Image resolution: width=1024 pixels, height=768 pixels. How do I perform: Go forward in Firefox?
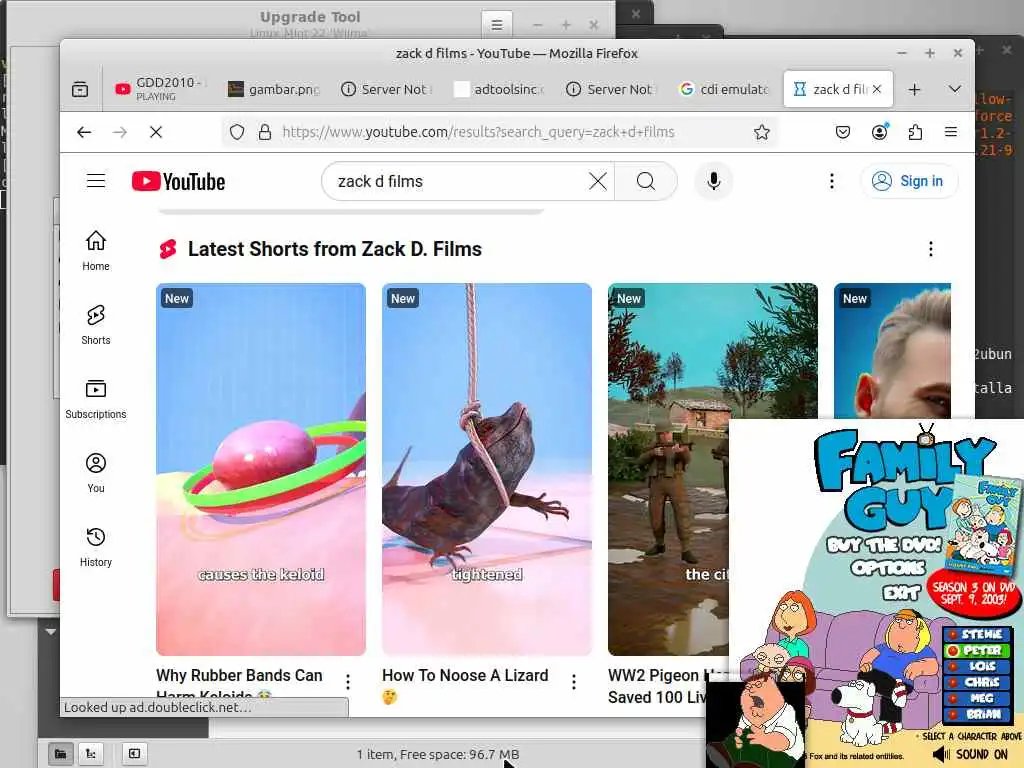[120, 132]
